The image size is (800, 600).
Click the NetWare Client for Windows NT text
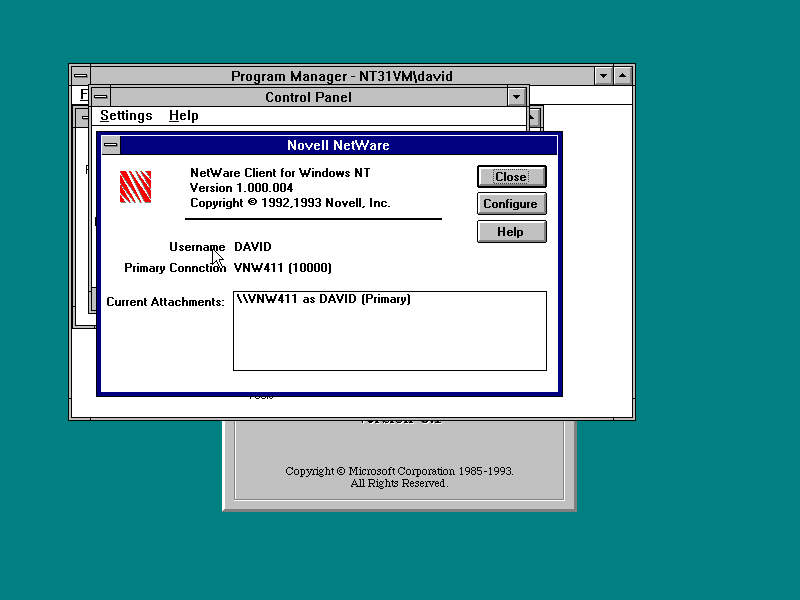click(x=280, y=173)
